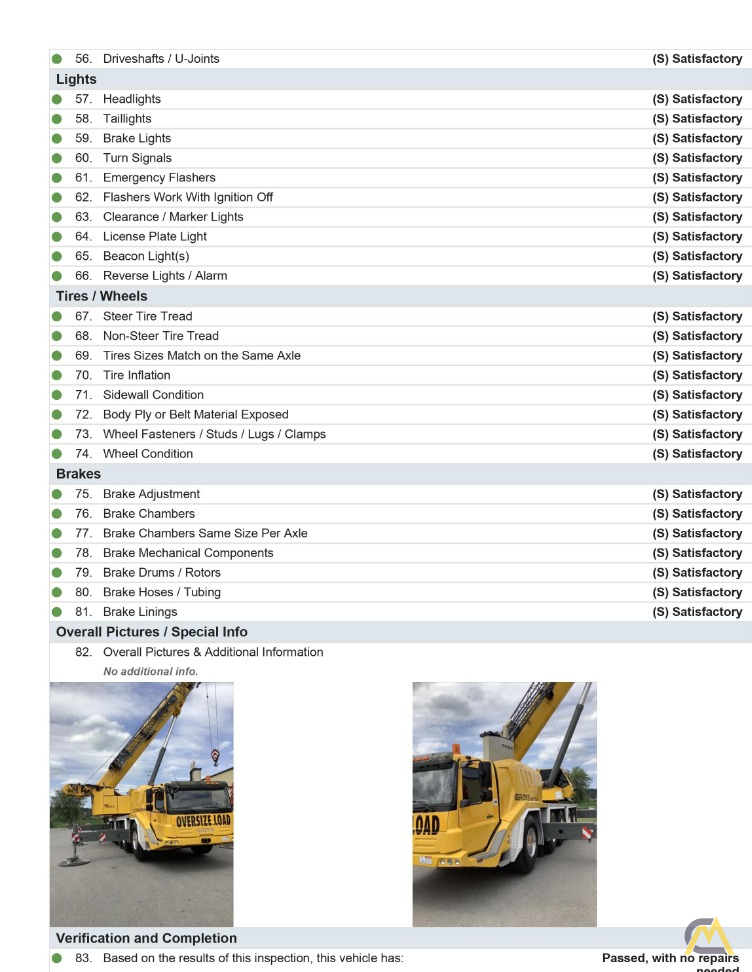Click Body Ply or Belt Material Exposed
This screenshot has width=752, height=972.
[195, 415]
